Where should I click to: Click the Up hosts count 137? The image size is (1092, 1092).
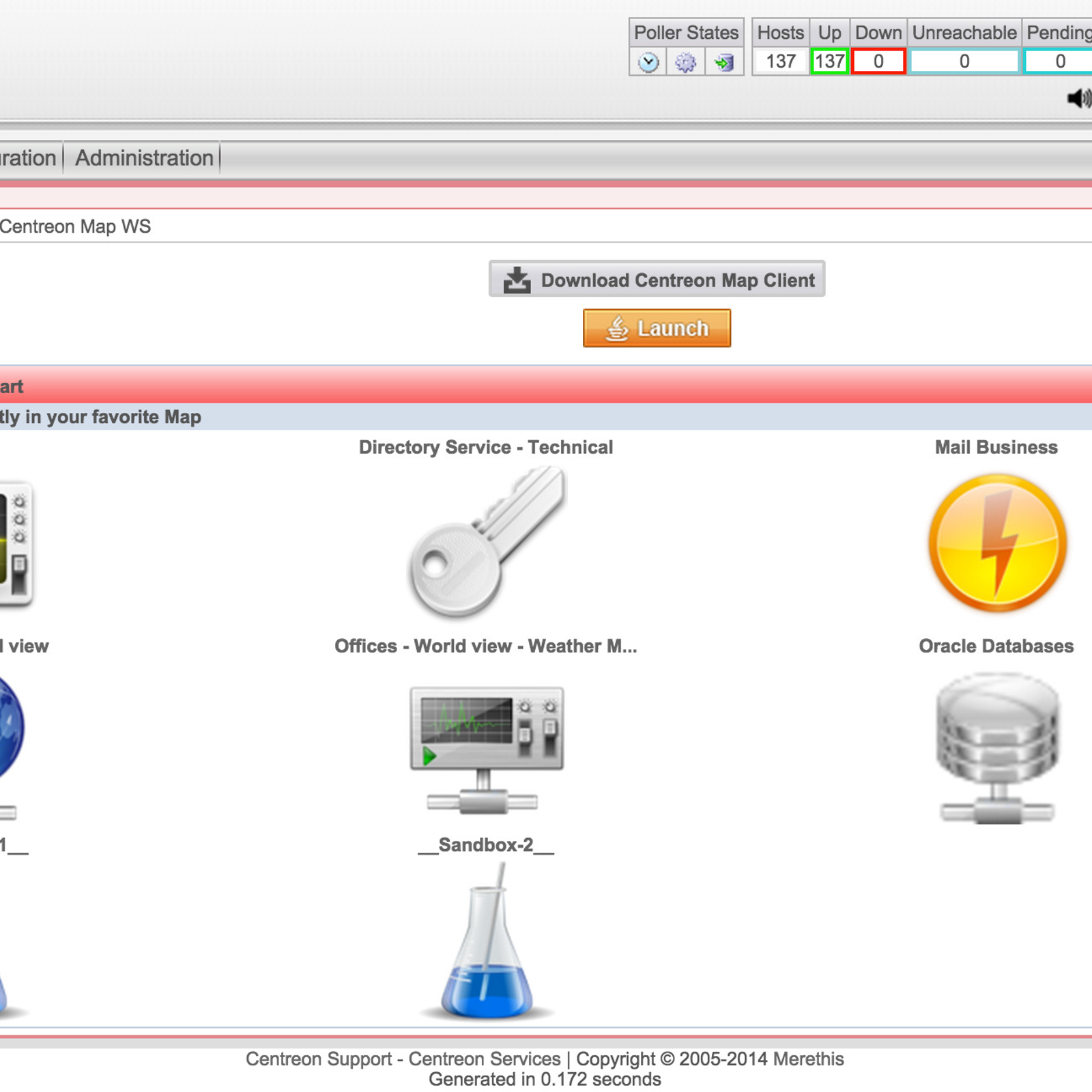coord(829,61)
